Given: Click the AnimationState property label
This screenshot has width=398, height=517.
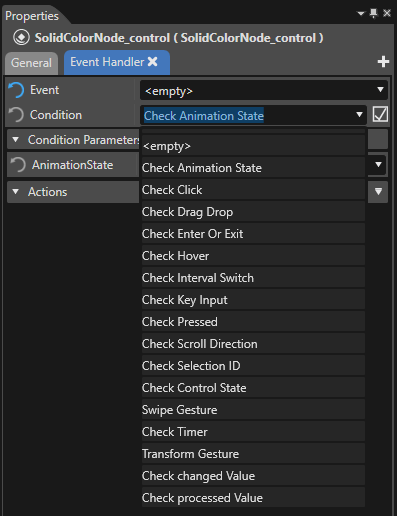Looking at the screenshot, I should 72,165.
